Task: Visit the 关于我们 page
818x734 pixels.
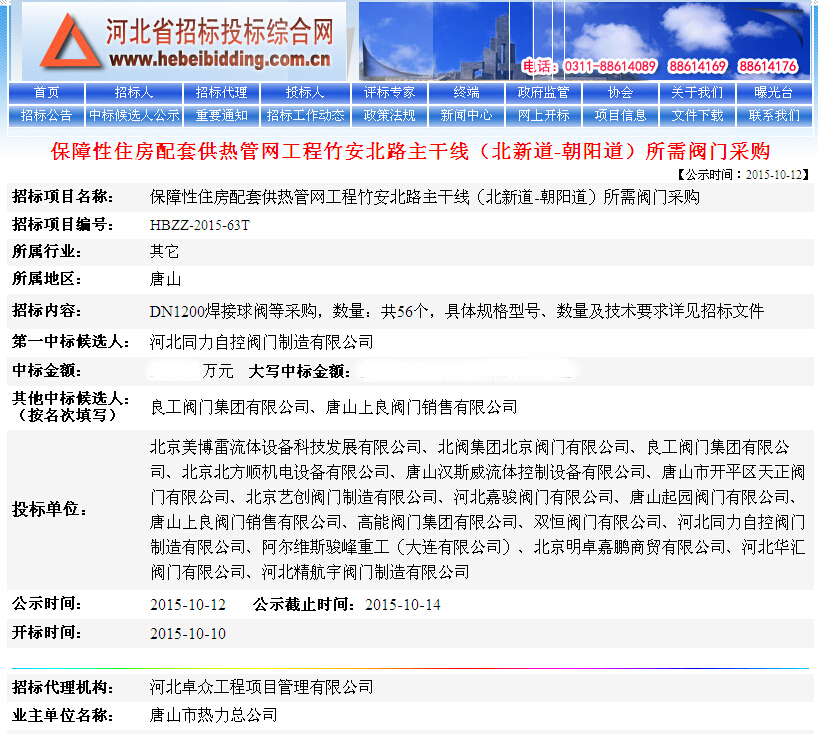Action: tap(697, 92)
